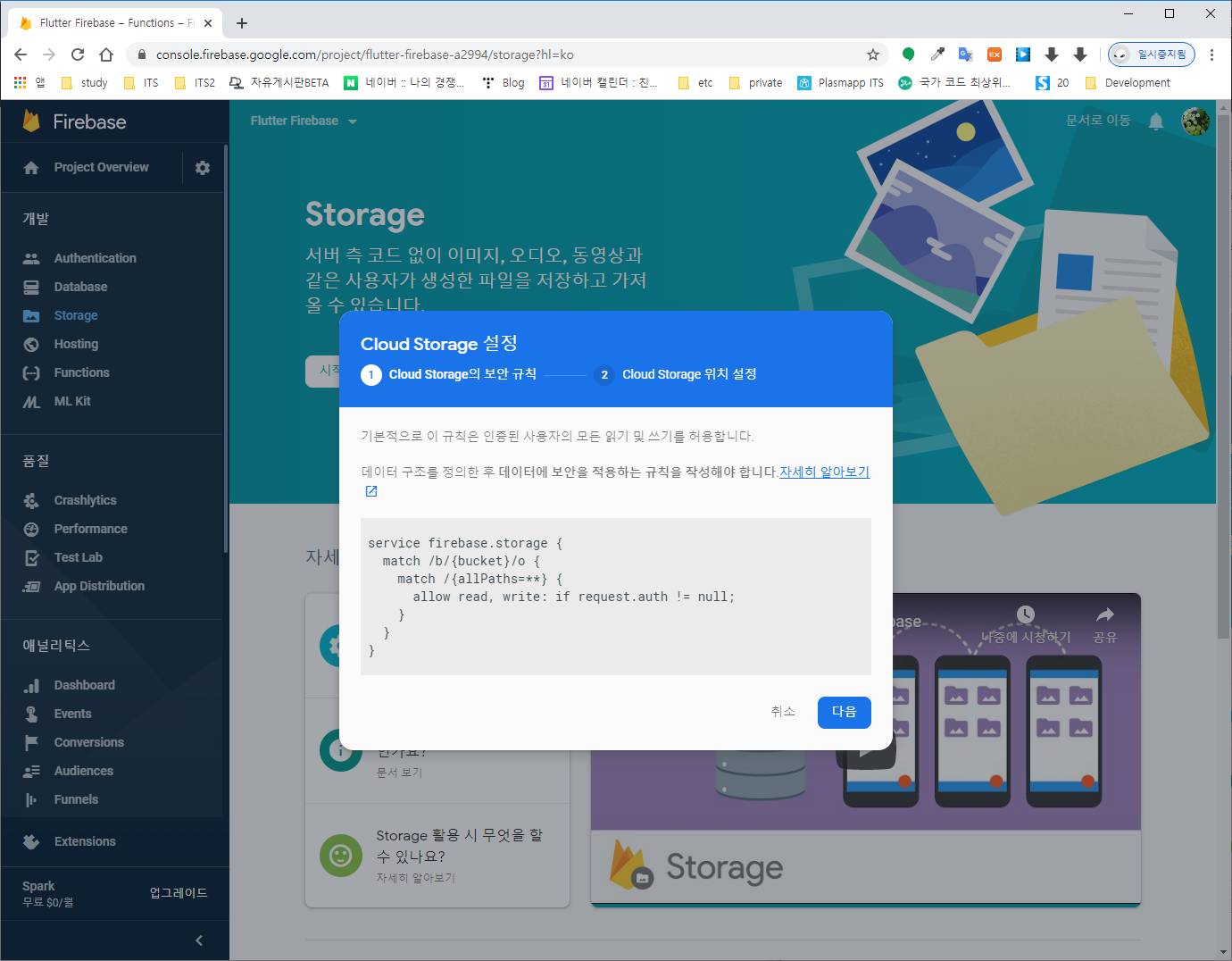The width and height of the screenshot is (1232, 961).
Task: Click the Authentication people icon
Action: (x=31, y=258)
